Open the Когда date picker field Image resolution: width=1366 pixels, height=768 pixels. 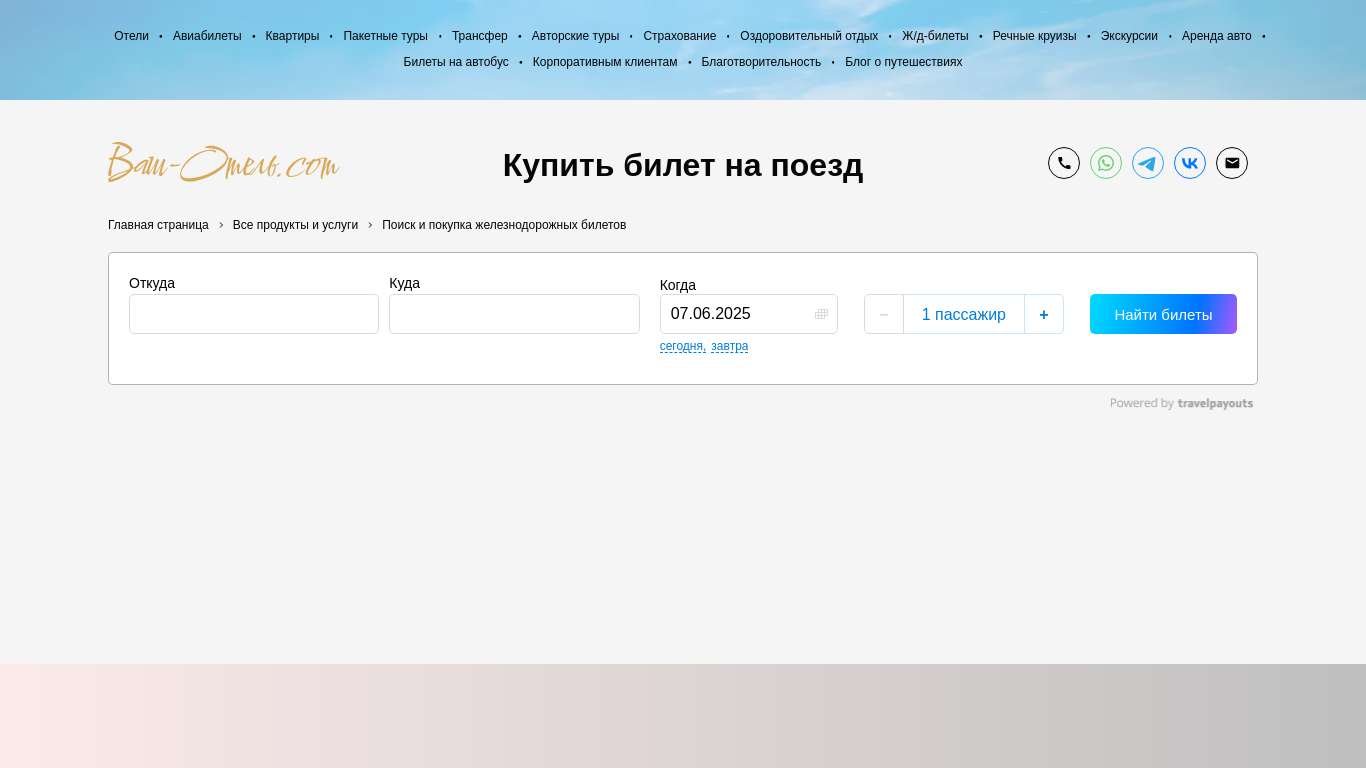tap(738, 314)
